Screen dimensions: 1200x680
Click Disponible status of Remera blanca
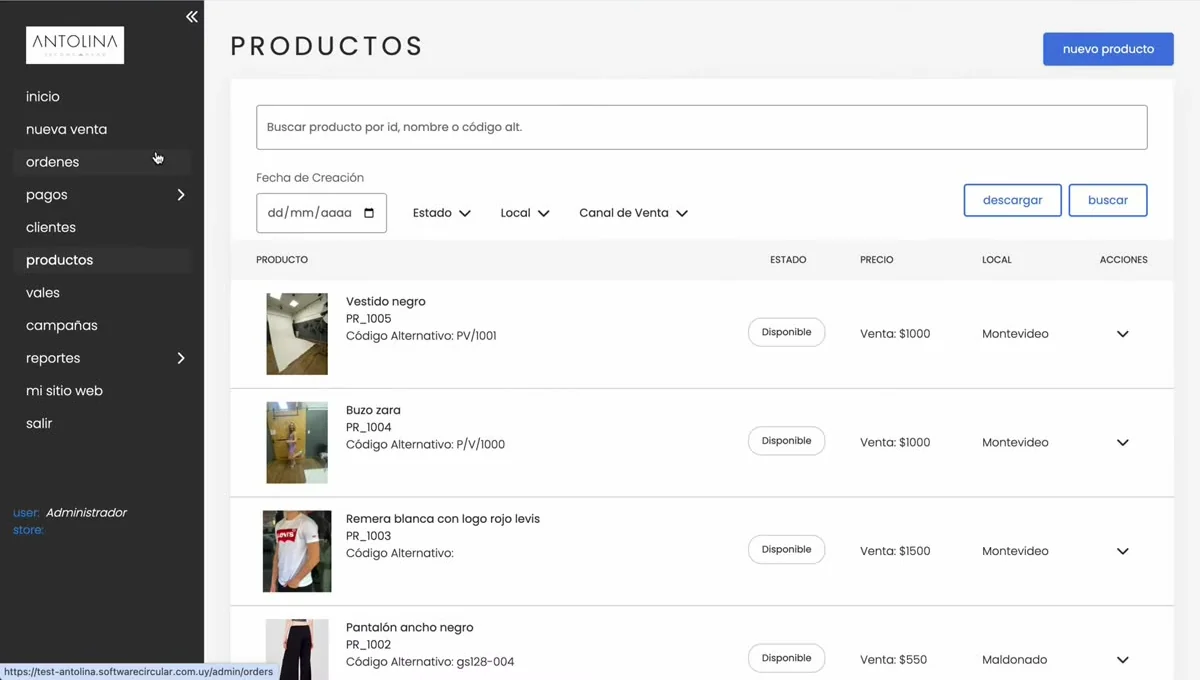[787, 550]
